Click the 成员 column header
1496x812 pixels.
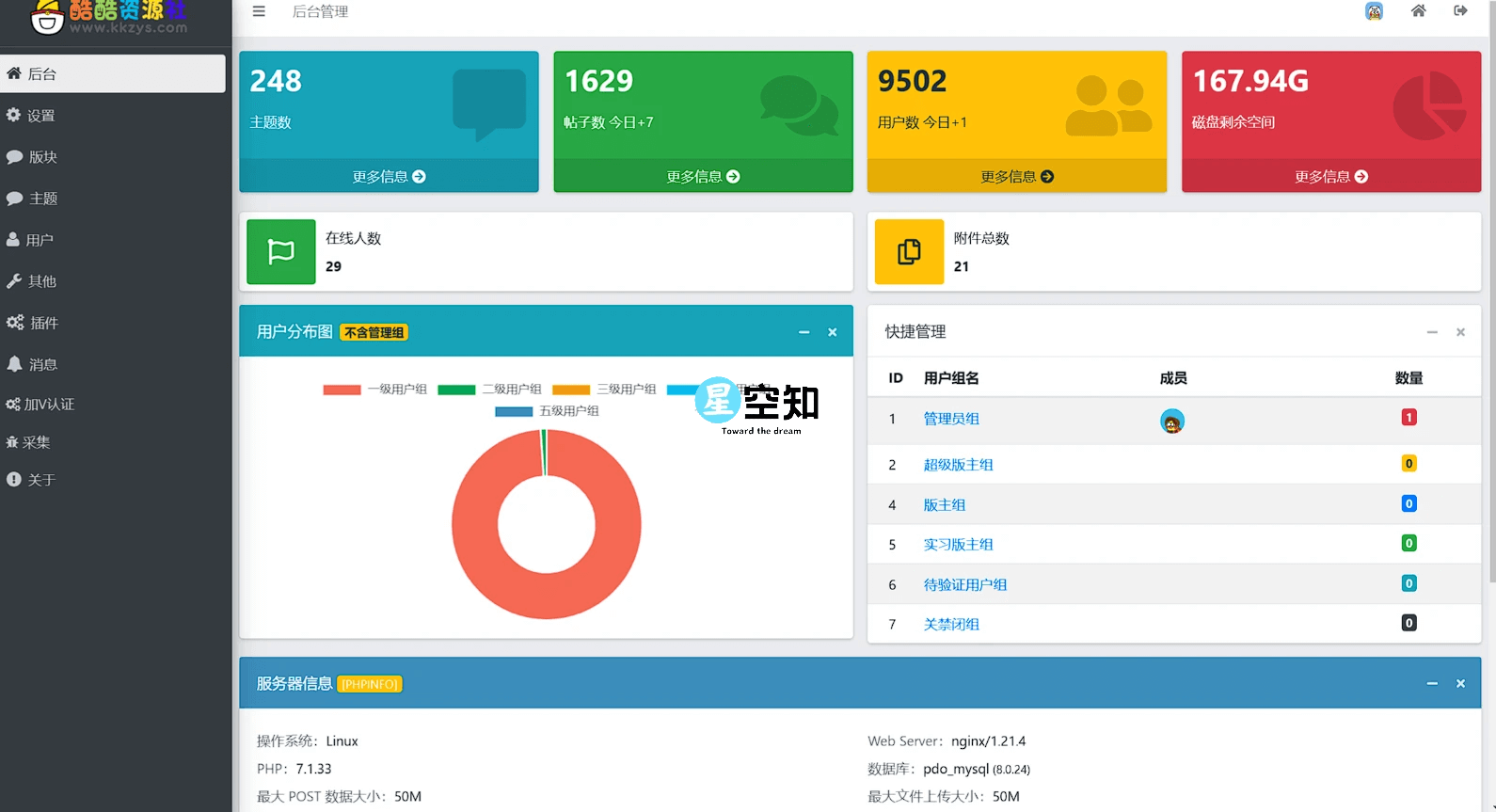coord(1173,378)
